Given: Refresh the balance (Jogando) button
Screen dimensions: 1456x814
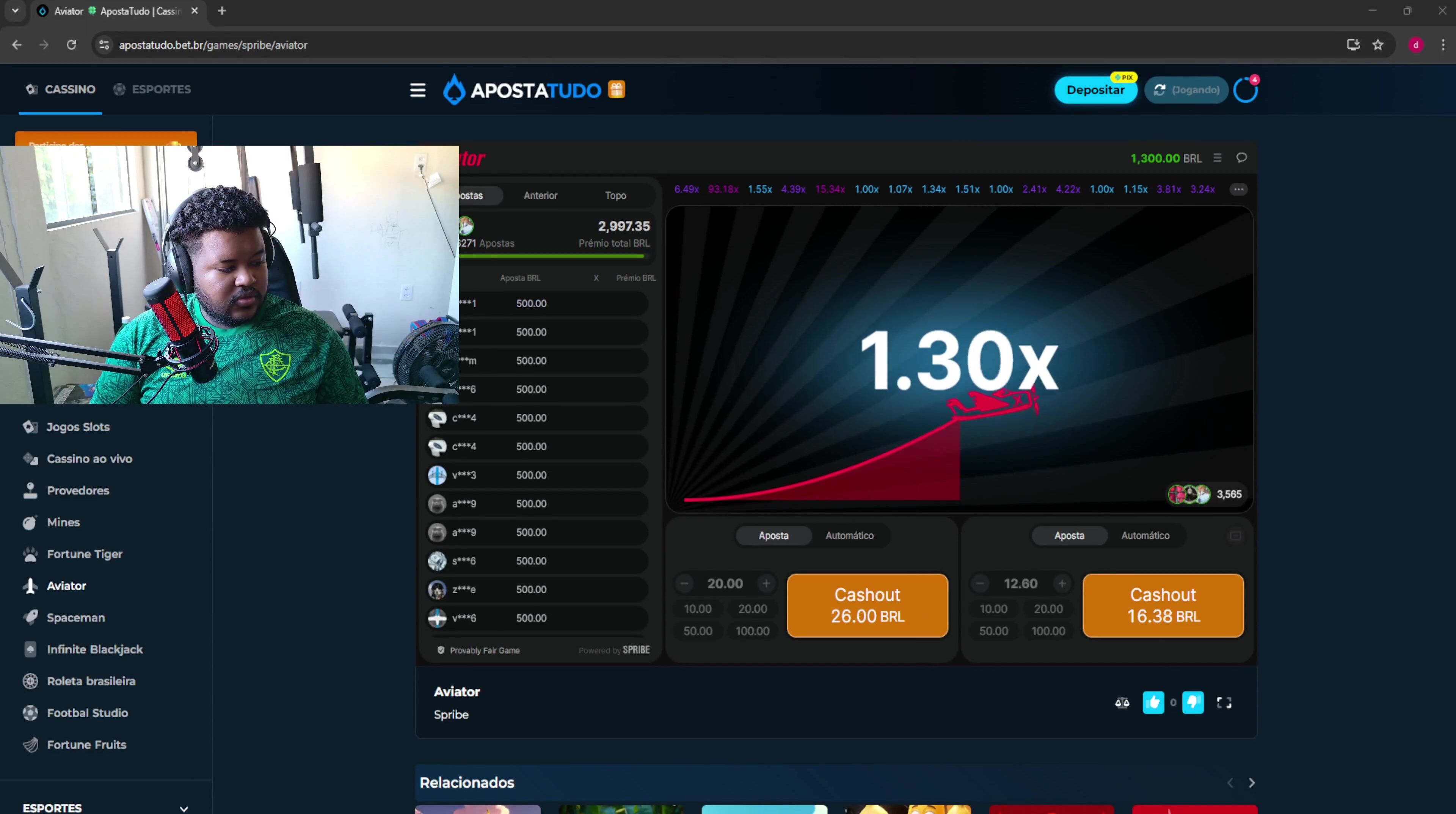Looking at the screenshot, I should [1186, 90].
